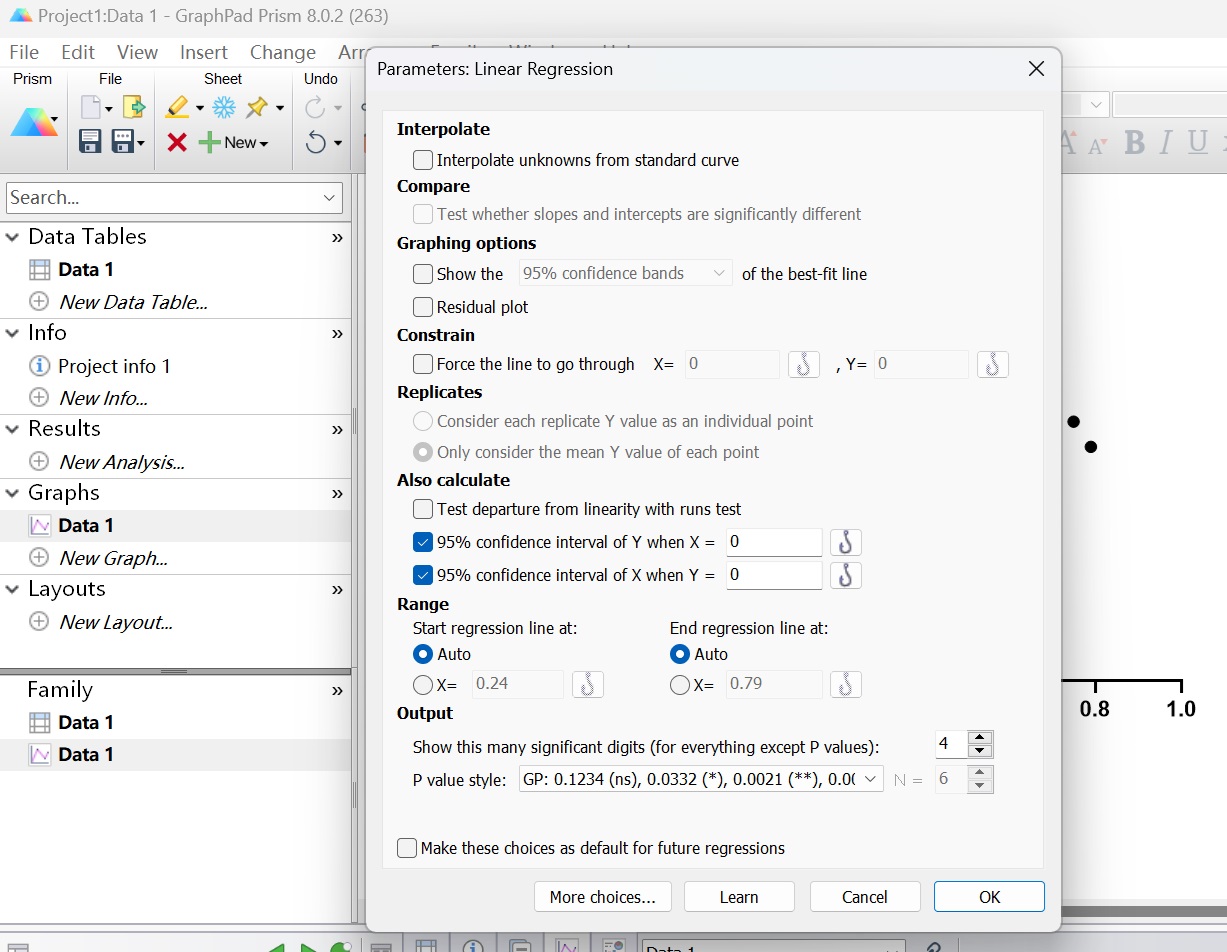The height and width of the screenshot is (952, 1227).
Task: Click the open/import file folder icon
Action: point(134,107)
